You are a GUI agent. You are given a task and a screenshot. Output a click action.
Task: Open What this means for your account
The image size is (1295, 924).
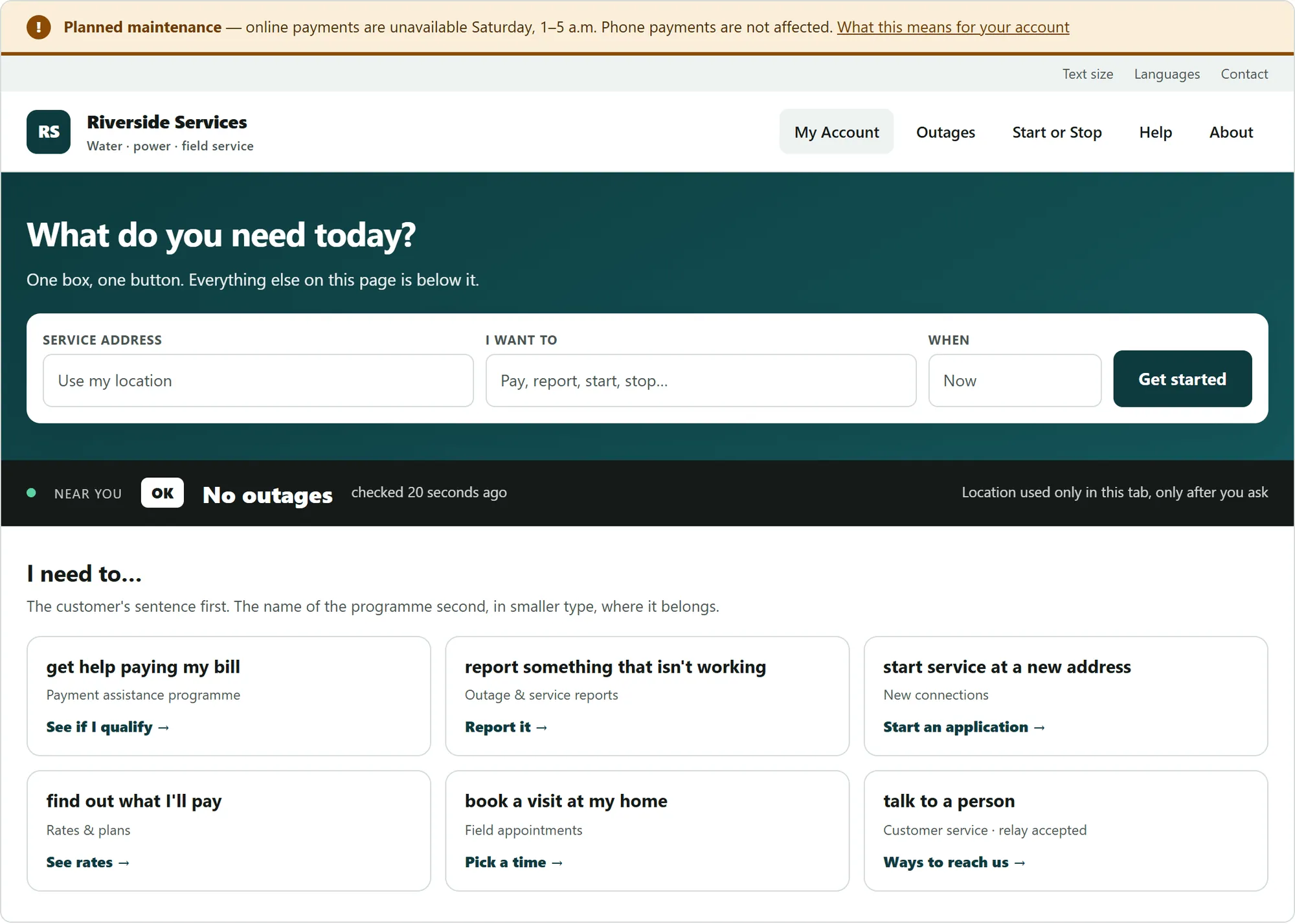(953, 27)
